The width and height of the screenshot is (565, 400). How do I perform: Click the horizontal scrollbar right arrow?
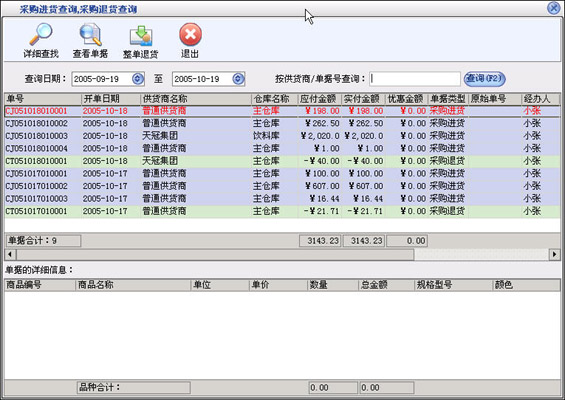[x=554, y=254]
